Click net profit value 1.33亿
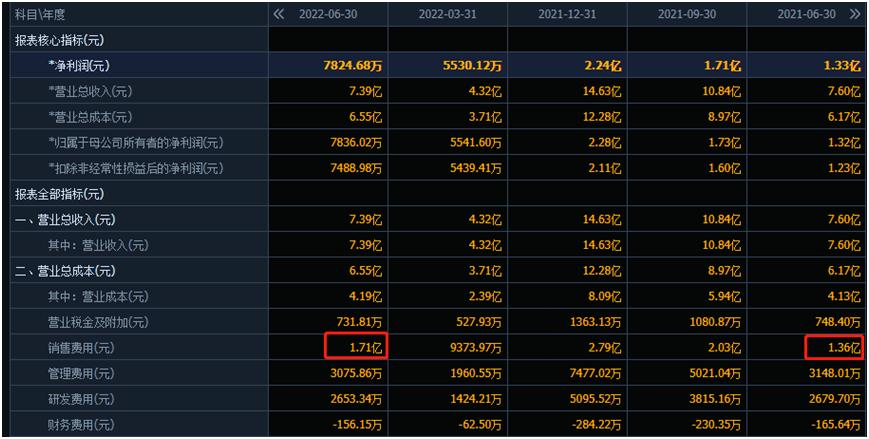Image resolution: width=869 pixels, height=439 pixels. click(x=842, y=66)
